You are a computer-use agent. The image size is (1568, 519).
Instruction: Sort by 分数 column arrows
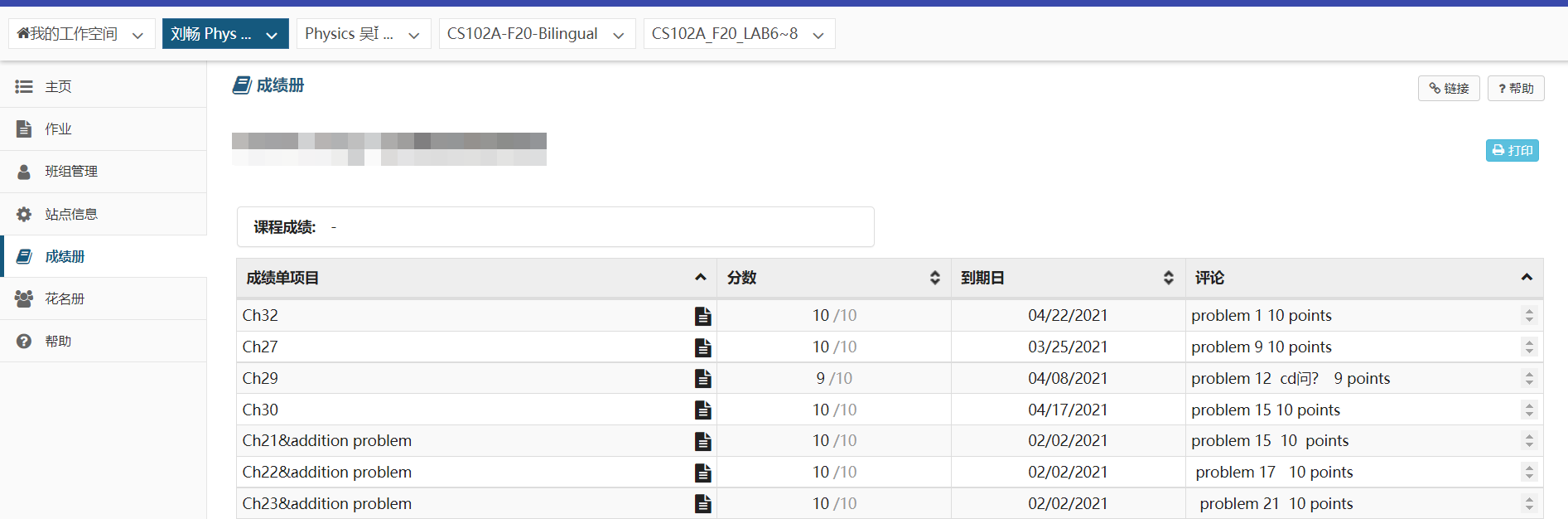(934, 278)
